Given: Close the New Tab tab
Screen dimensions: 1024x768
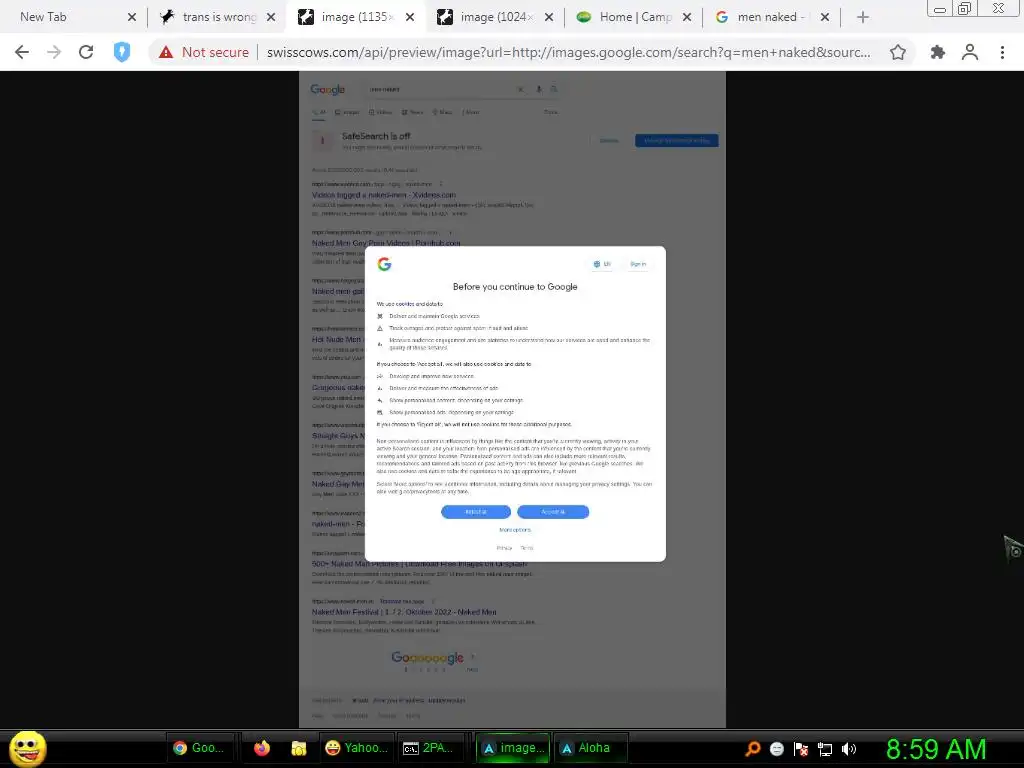Looking at the screenshot, I should pyautogui.click(x=132, y=17).
